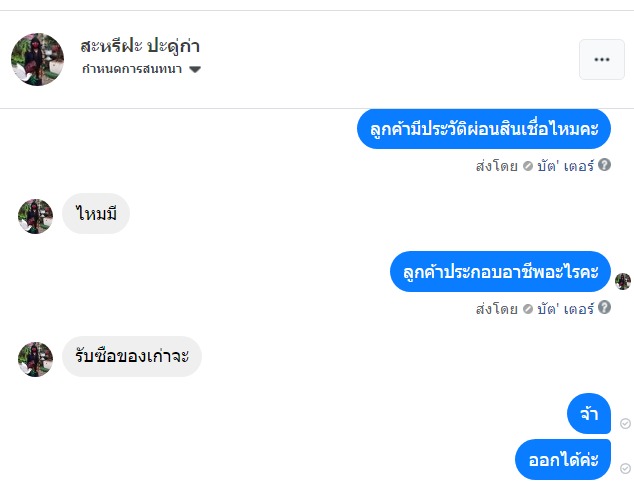Screen dimensions: 634x494
Task: Click the contact name "สะหรีฟะ ปะดู่ก่า"
Action: (x=140, y=46)
